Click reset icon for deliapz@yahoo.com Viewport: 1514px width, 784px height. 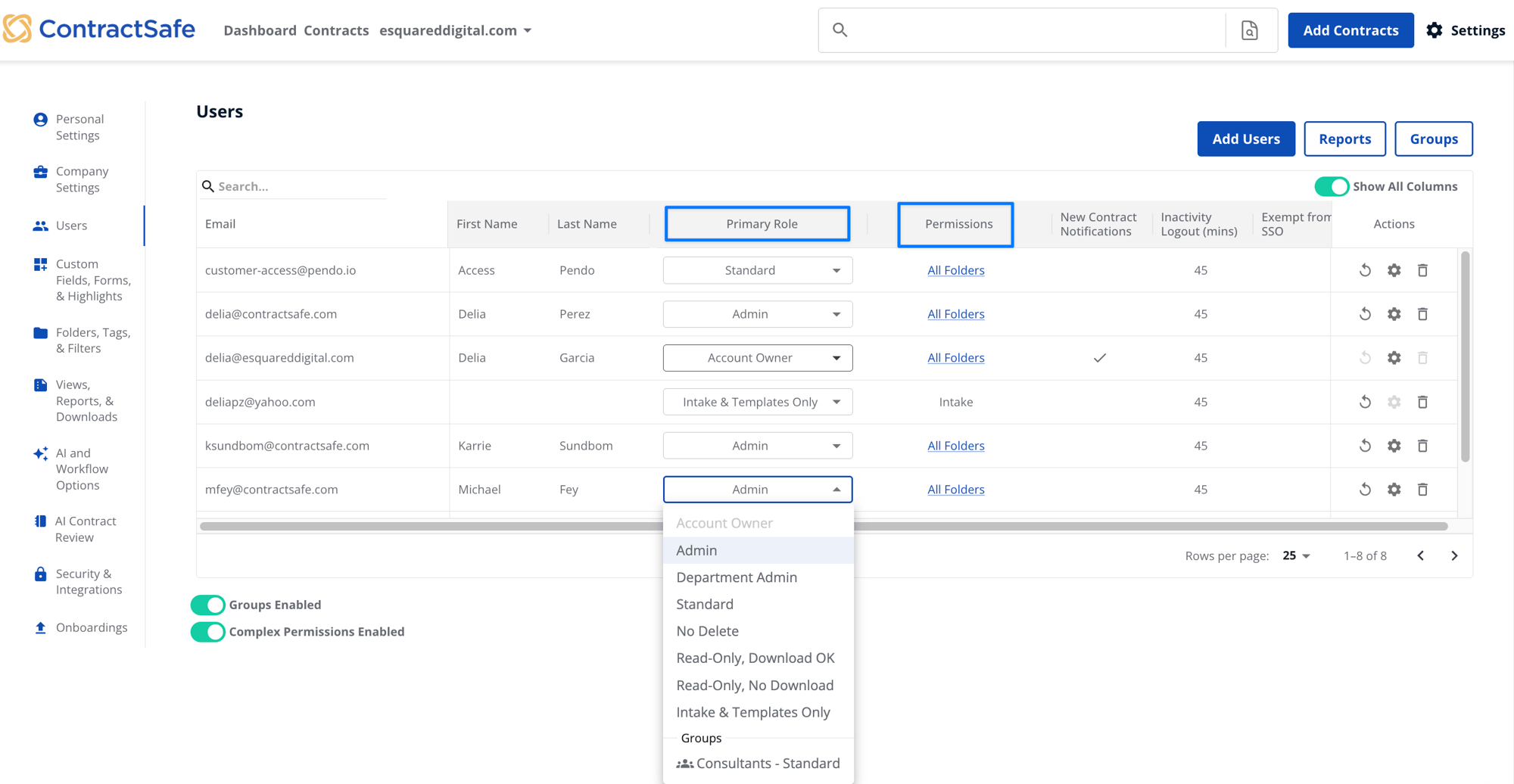(x=1365, y=402)
